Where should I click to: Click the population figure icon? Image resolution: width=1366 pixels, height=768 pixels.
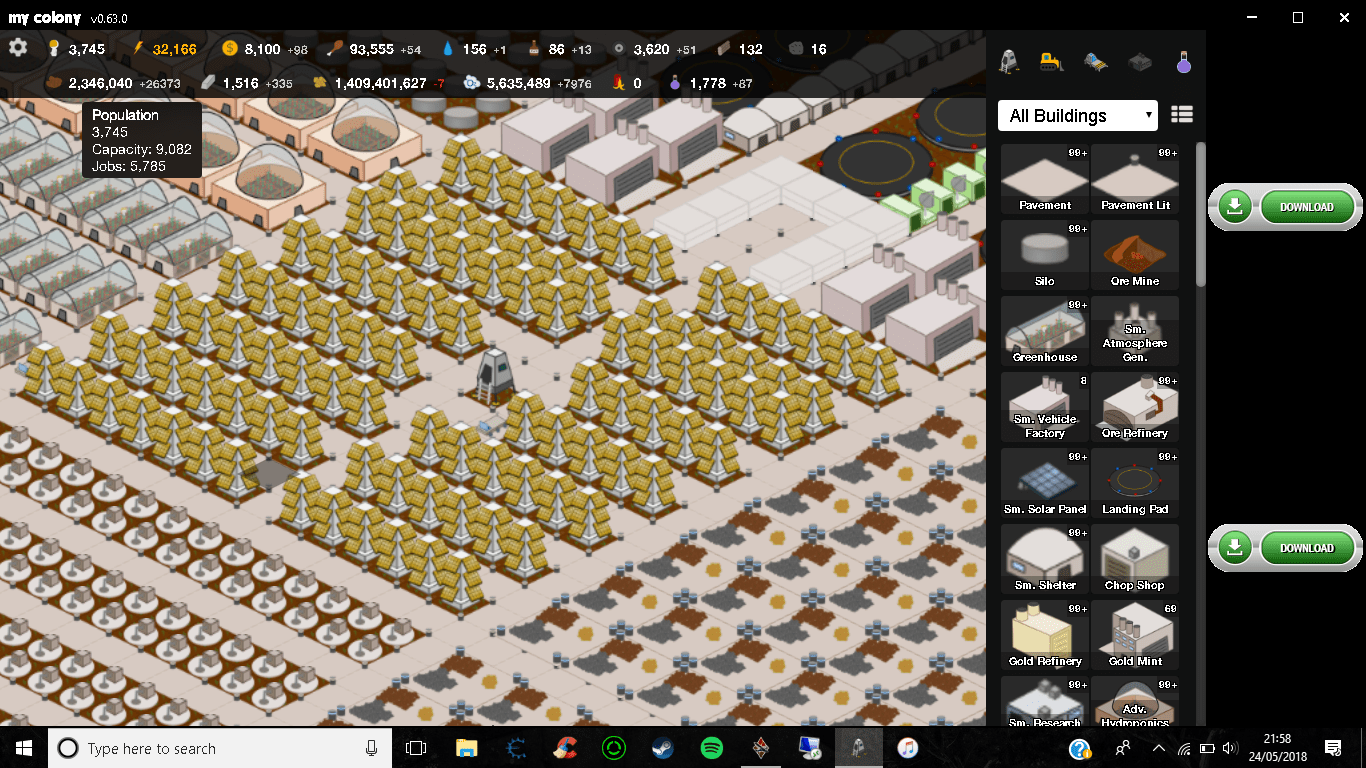52,48
